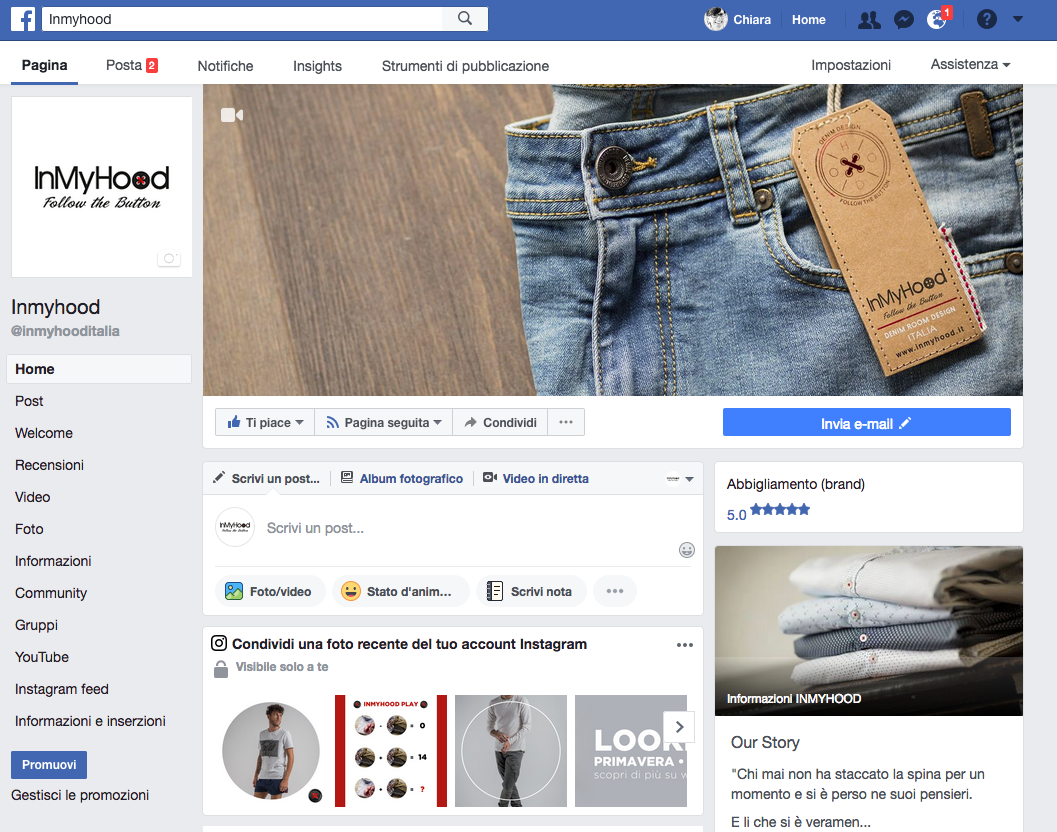Open account dropdown arrow in top bar
The image size is (1057, 832).
pyautogui.click(x=1018, y=20)
